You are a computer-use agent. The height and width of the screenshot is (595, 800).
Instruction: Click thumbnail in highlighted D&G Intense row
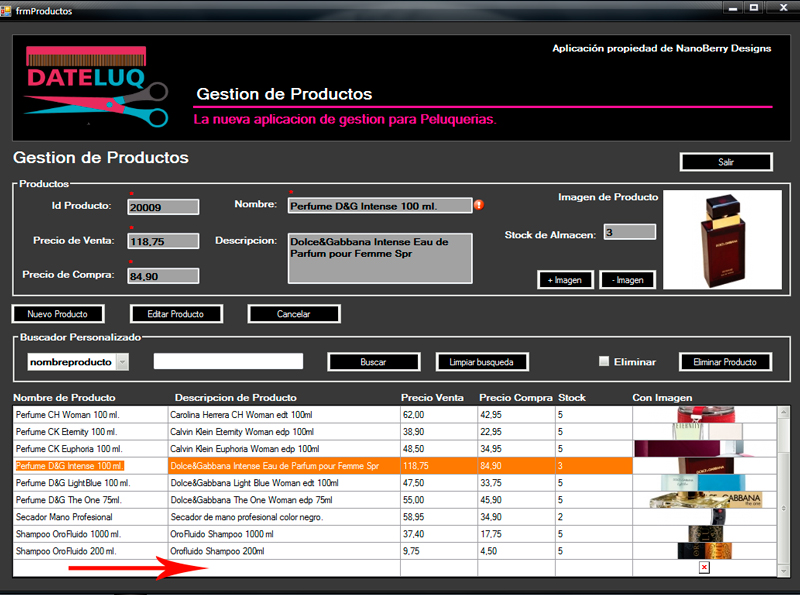706,465
